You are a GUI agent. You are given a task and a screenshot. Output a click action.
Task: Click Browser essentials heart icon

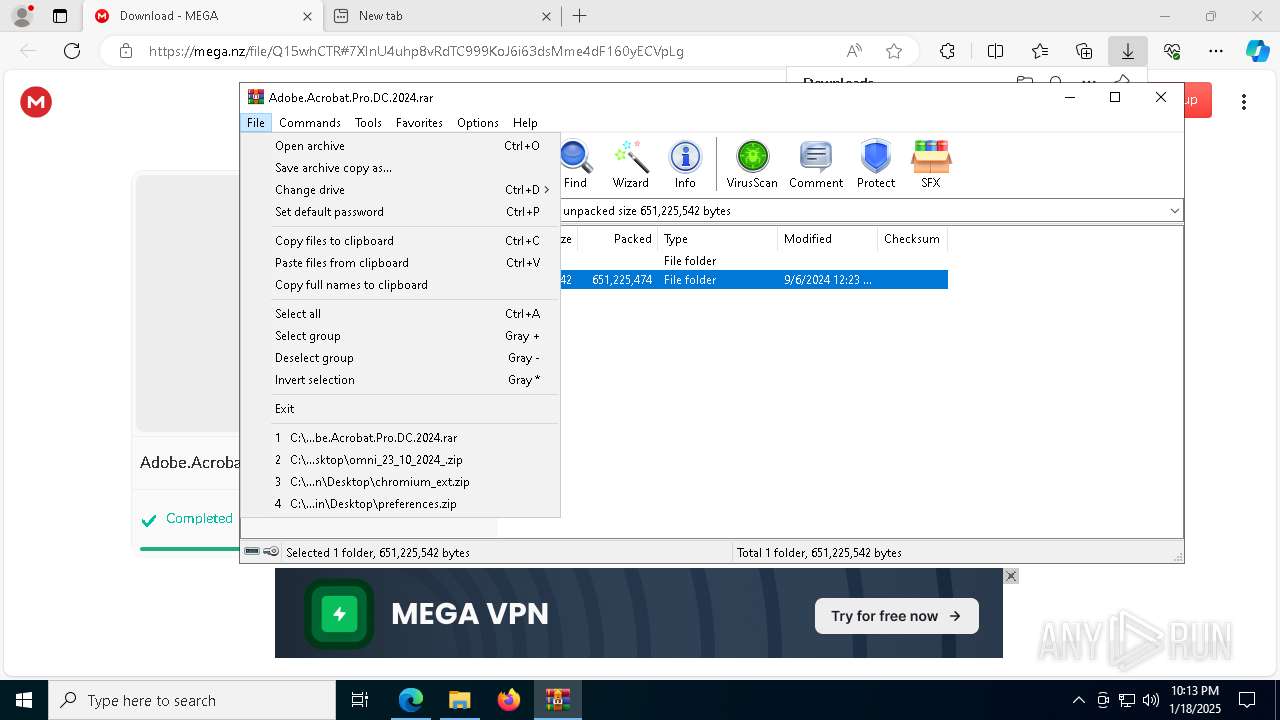tap(1172, 51)
